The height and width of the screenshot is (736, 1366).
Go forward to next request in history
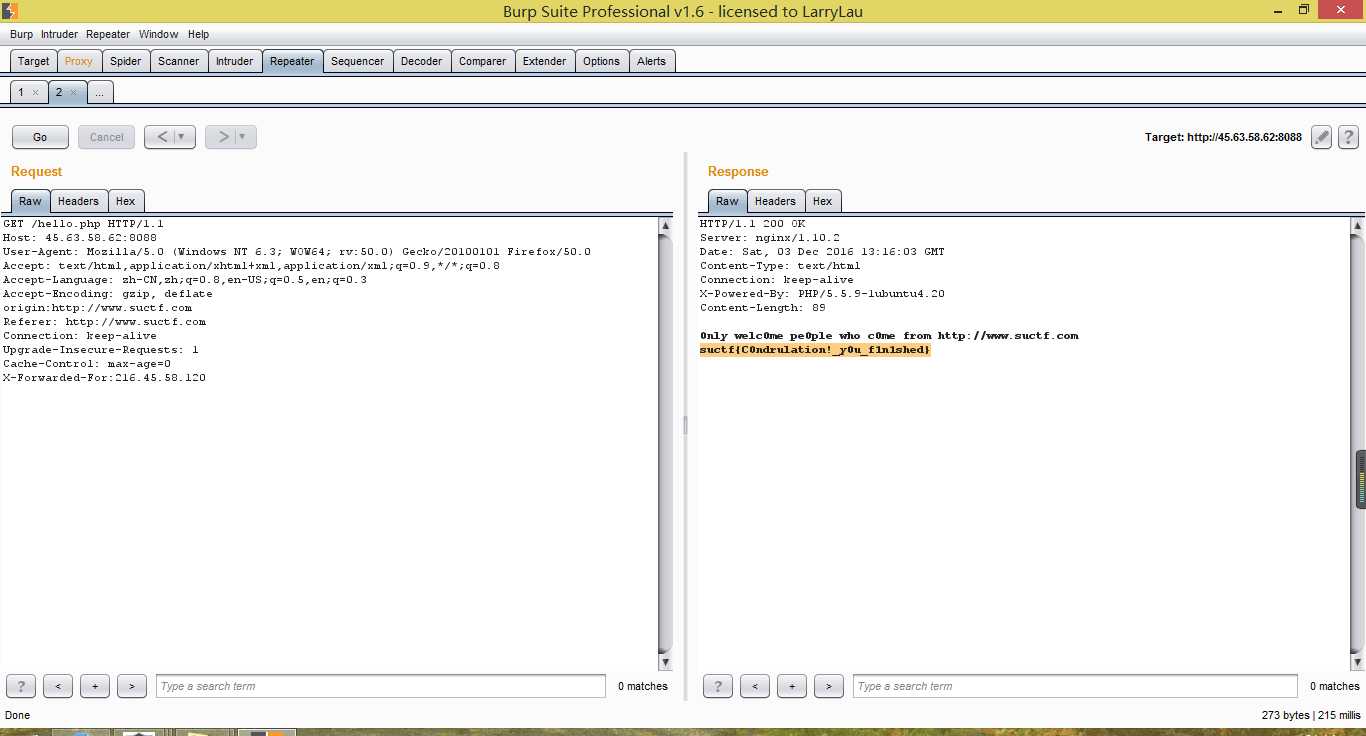(224, 137)
